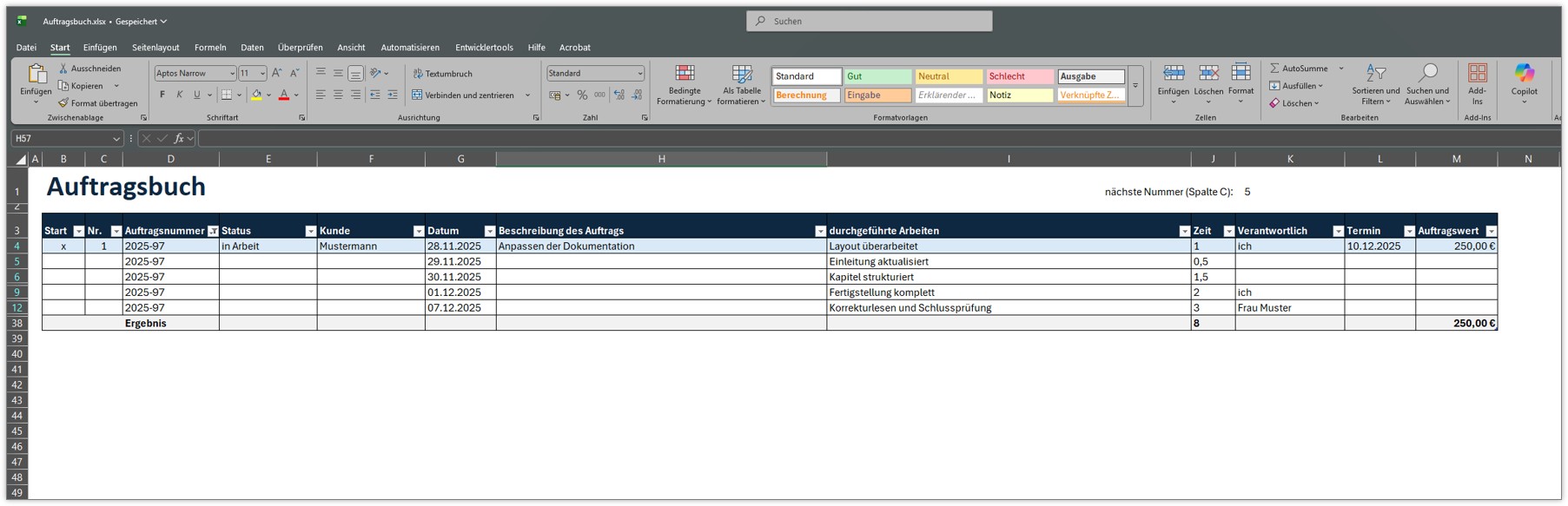Expand the number format dropdown Standard
Image resolution: width=1568 pixels, height=506 pixels.
639,74
